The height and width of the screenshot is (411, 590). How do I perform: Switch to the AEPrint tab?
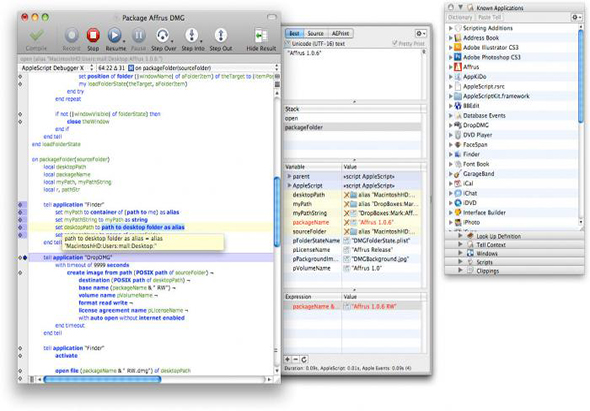click(x=340, y=33)
